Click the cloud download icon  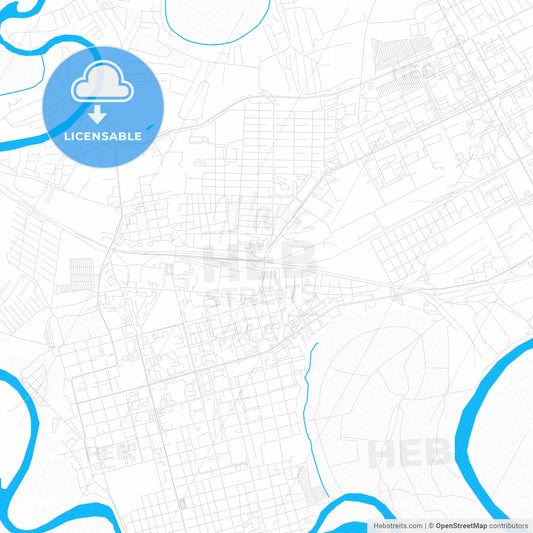click(x=102, y=92)
